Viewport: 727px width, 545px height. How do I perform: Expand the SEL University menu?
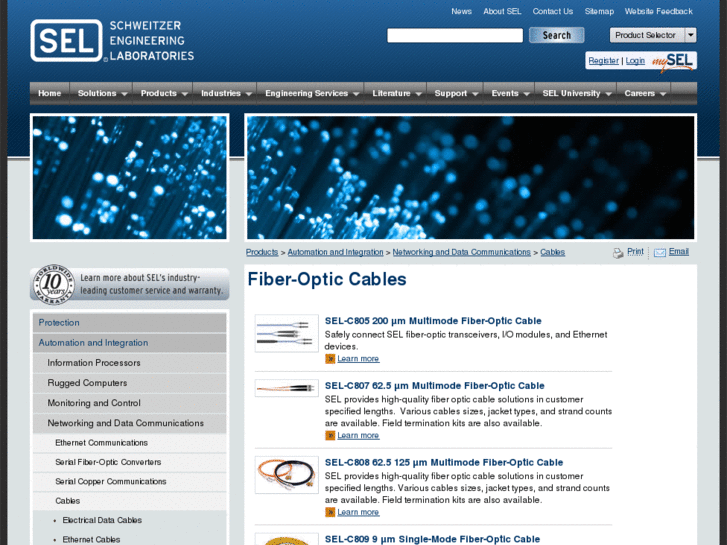click(575, 93)
